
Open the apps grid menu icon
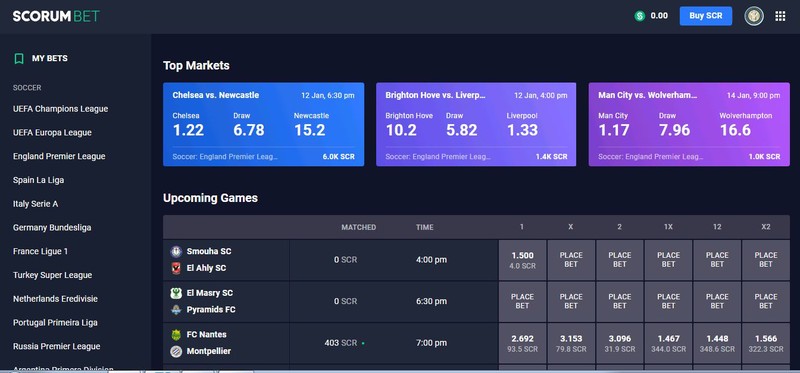click(780, 16)
